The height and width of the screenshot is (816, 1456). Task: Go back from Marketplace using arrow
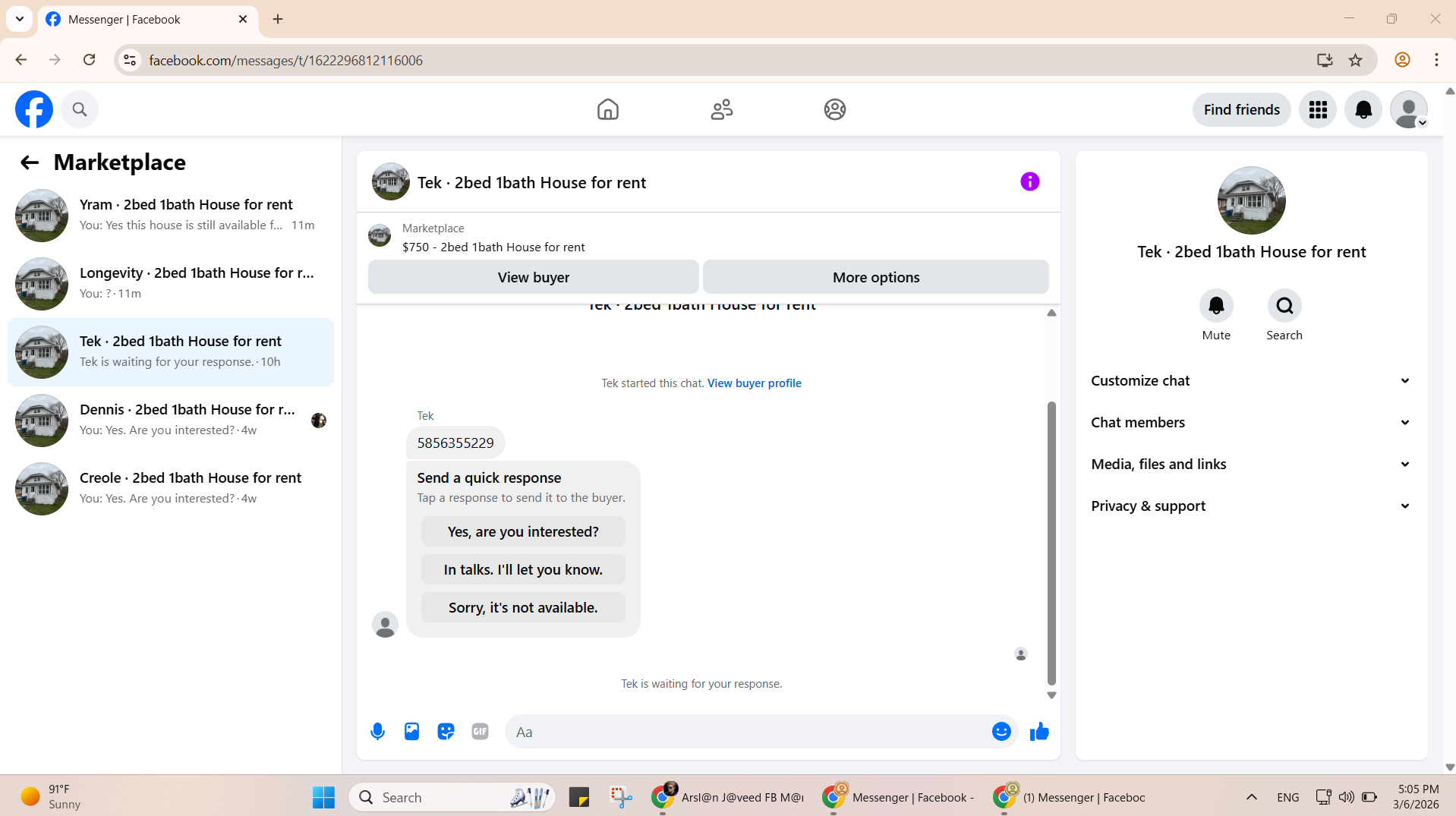[29, 162]
